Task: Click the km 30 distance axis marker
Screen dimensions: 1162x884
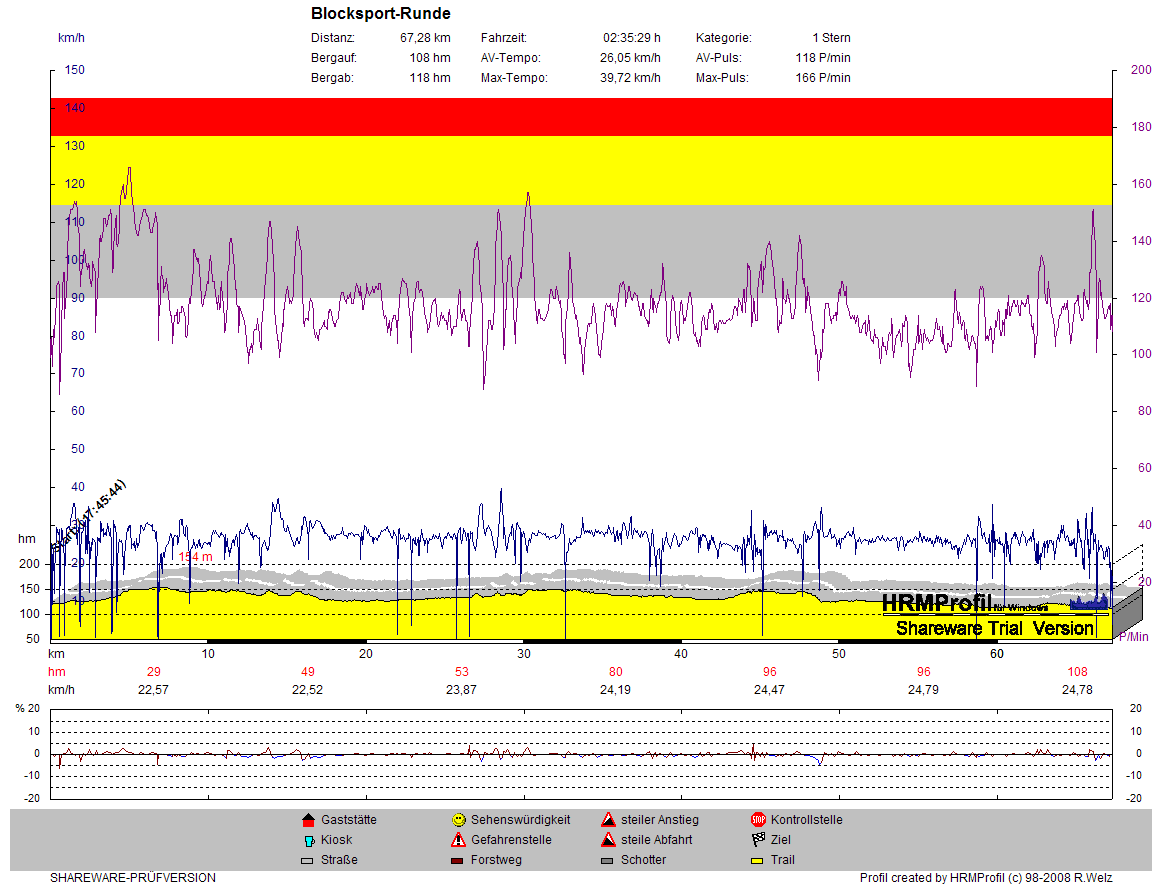Action: click(x=524, y=654)
